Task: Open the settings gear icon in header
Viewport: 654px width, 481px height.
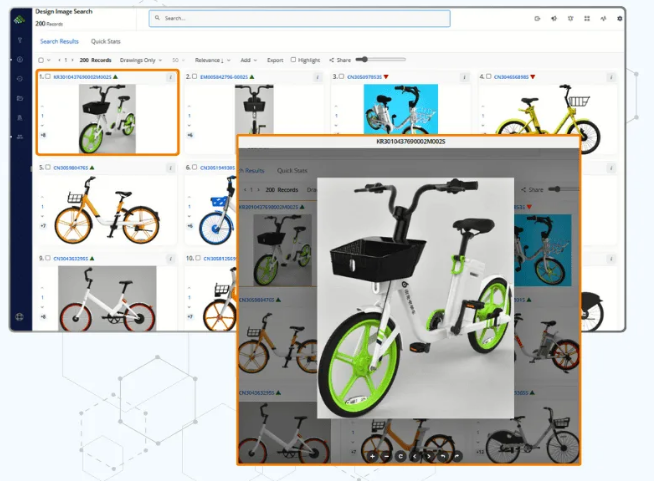Action: click(619, 18)
